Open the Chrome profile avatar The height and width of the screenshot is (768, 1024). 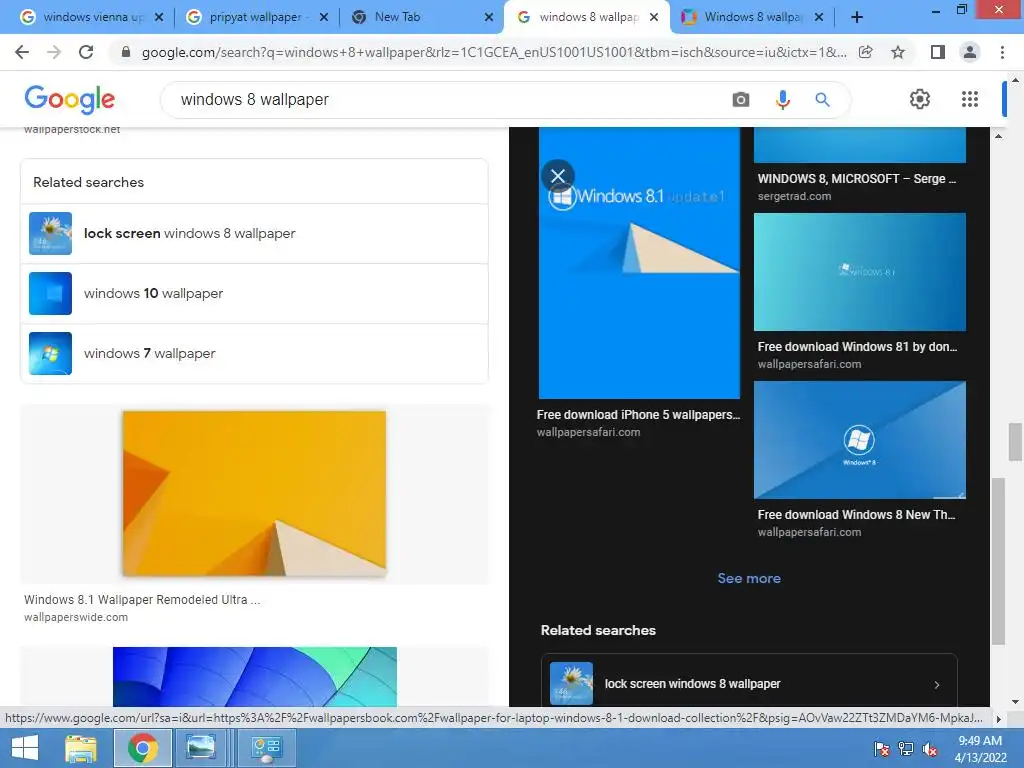(970, 52)
